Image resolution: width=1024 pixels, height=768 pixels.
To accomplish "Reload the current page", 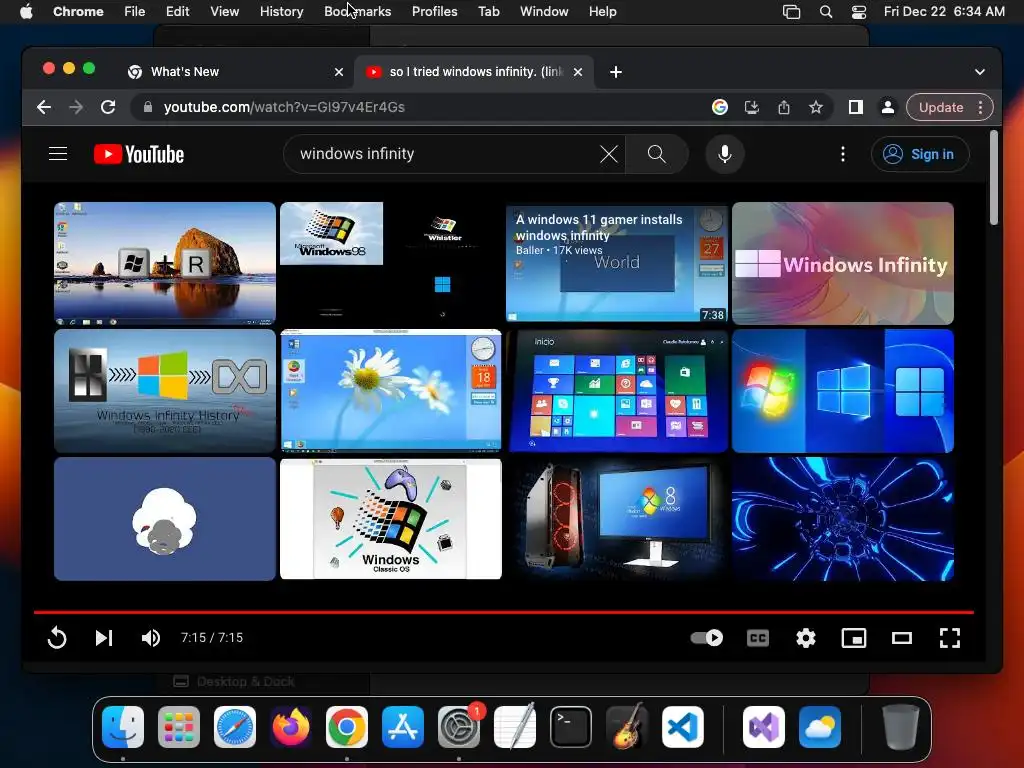I will [x=108, y=107].
